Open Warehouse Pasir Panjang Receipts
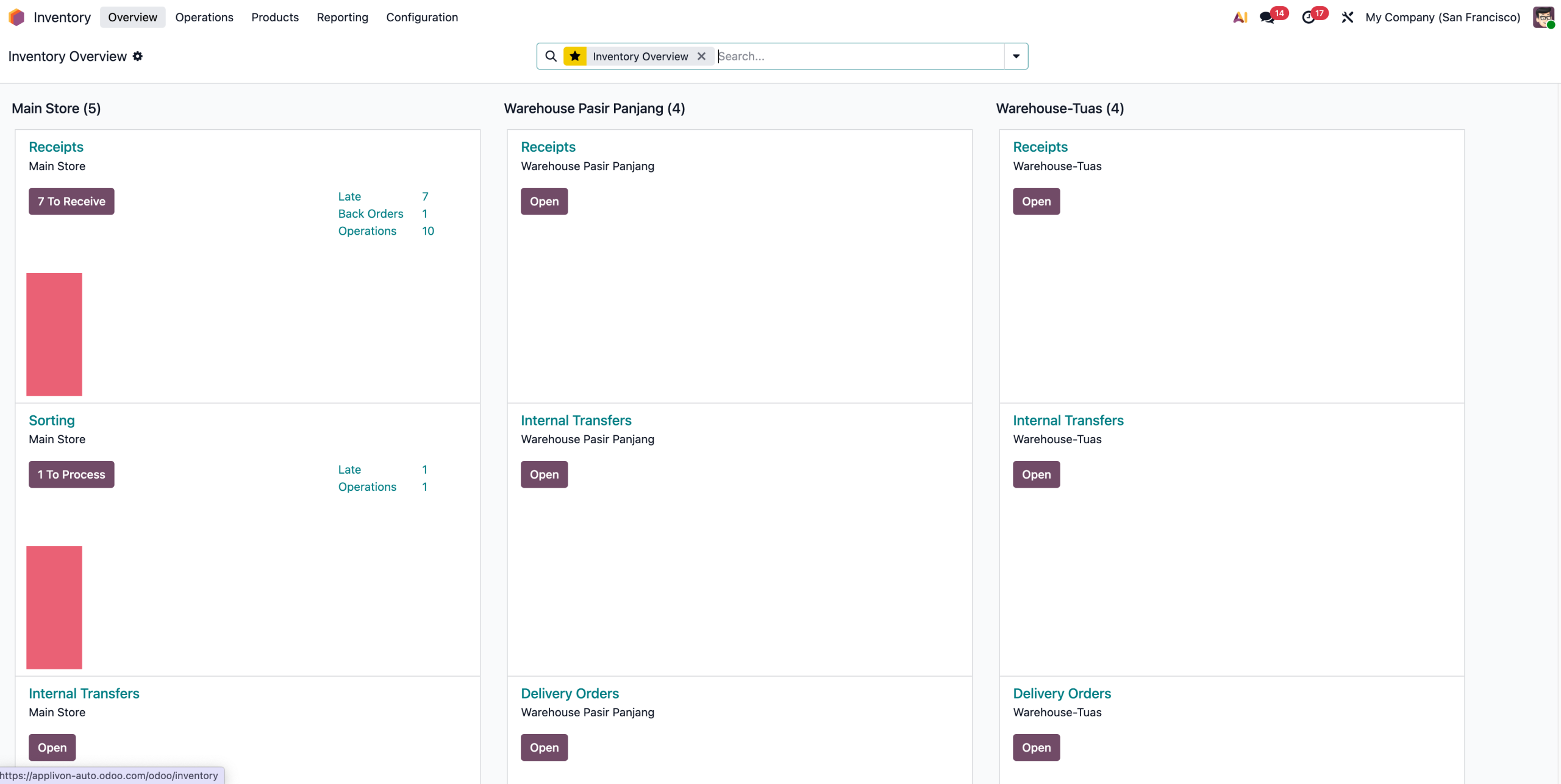 pos(544,201)
